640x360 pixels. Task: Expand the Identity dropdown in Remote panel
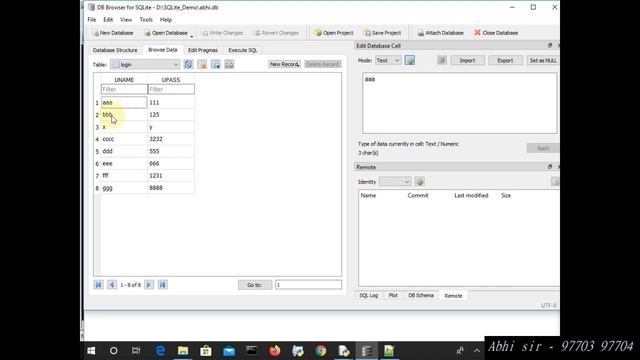click(395, 182)
